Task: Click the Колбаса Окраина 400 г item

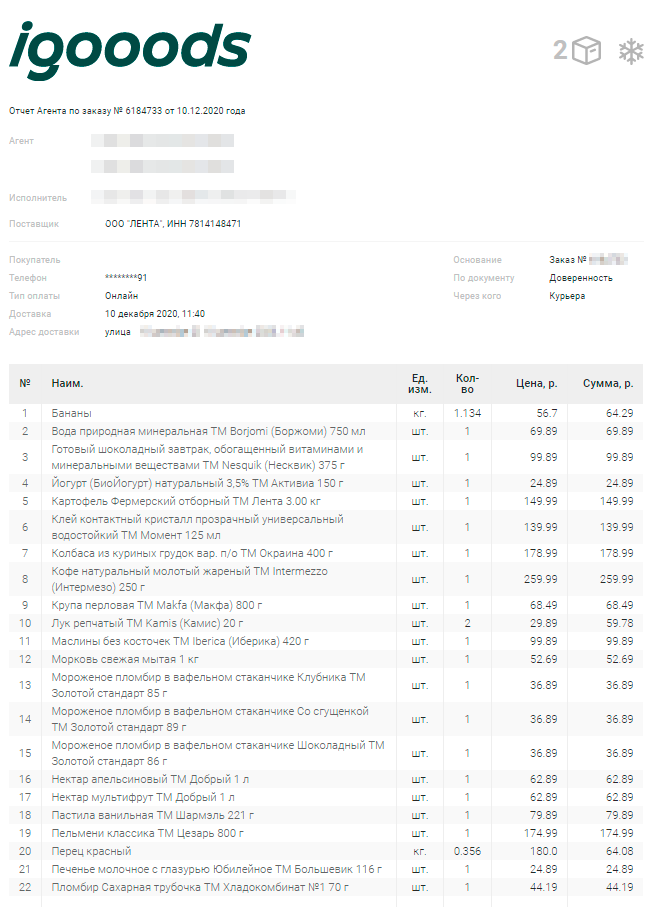Action: tap(192, 553)
